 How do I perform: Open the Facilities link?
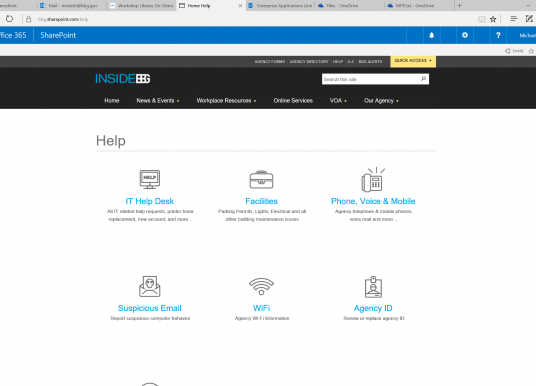(x=262, y=201)
